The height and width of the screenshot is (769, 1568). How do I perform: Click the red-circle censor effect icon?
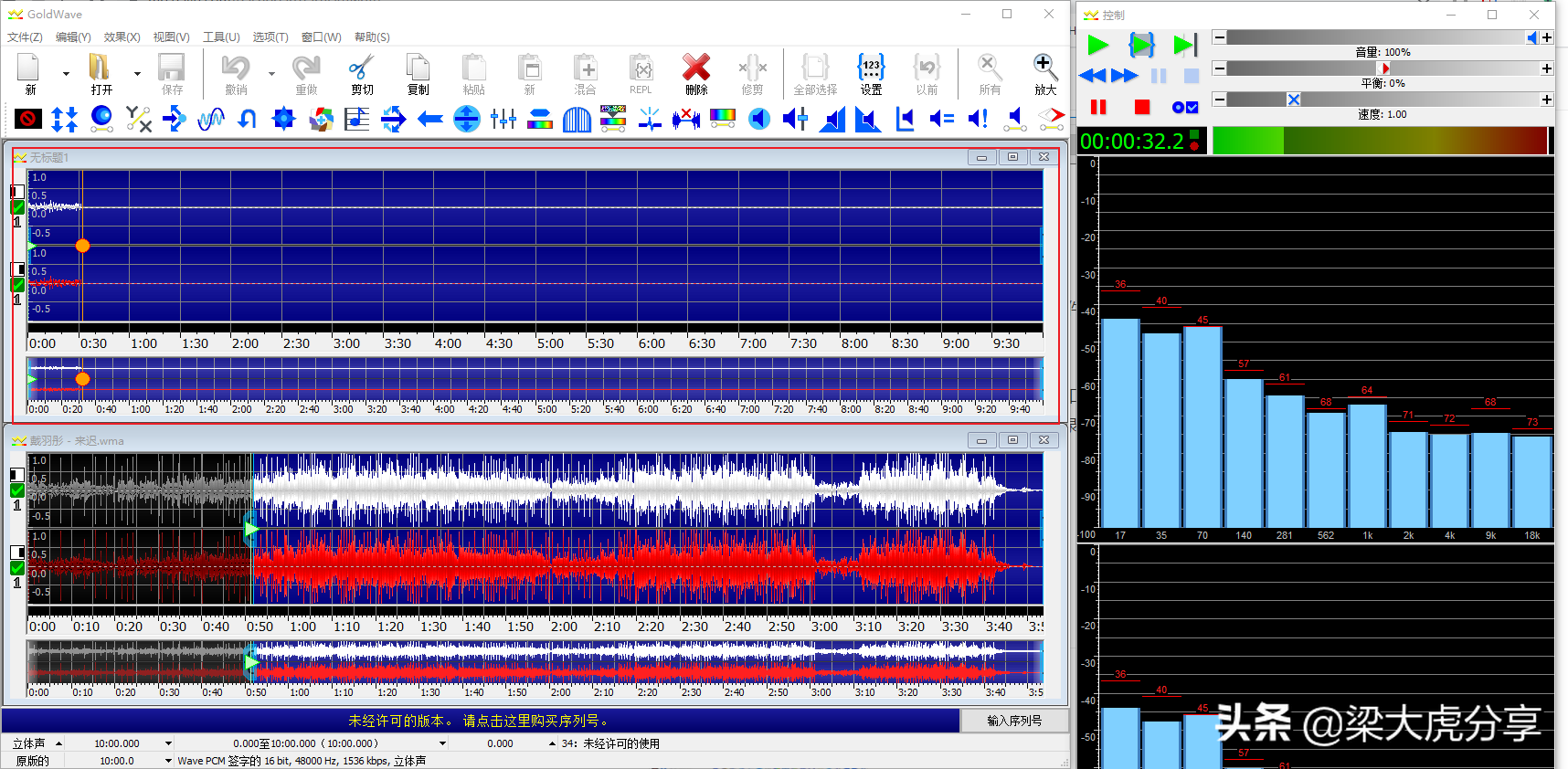(28, 119)
